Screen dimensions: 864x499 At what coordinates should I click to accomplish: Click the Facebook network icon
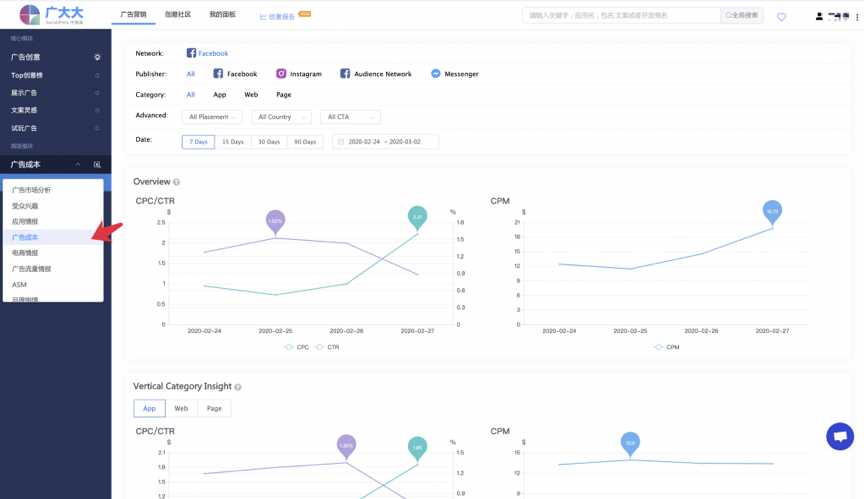point(191,53)
